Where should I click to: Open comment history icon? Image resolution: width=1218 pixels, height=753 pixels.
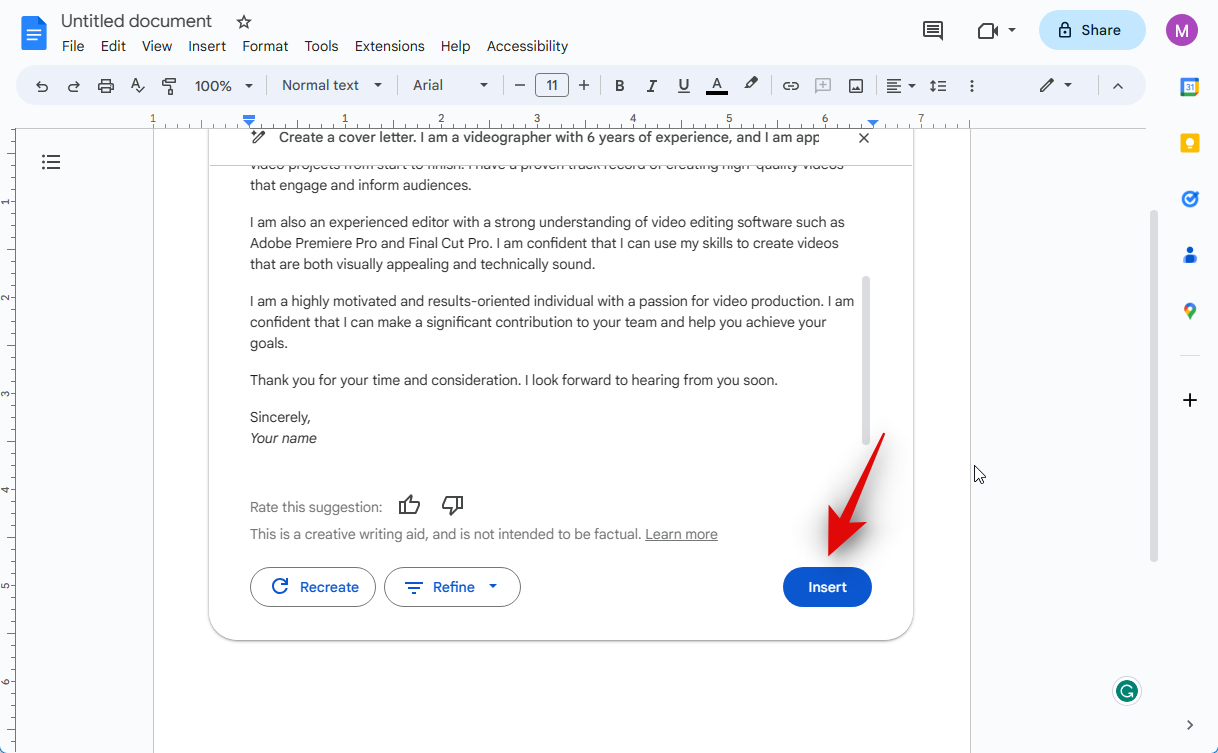[x=932, y=30]
